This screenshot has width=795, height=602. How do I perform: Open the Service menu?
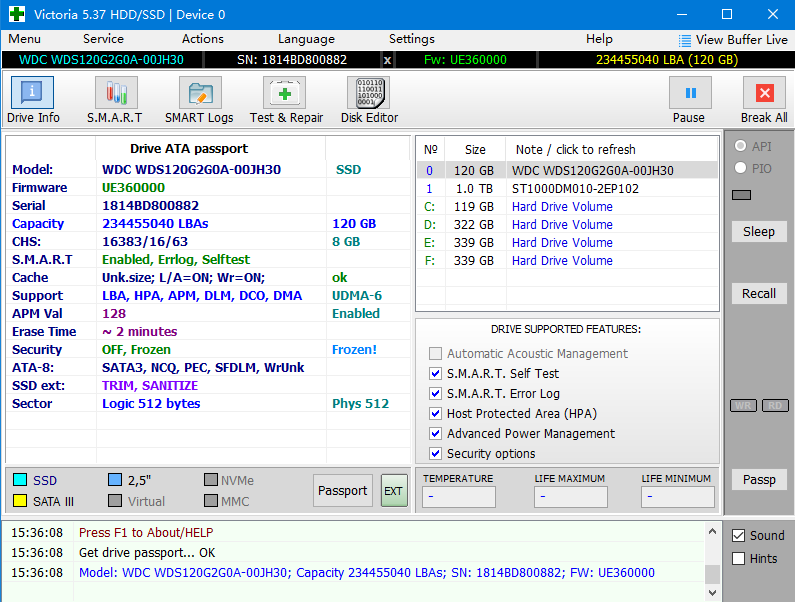click(103, 39)
